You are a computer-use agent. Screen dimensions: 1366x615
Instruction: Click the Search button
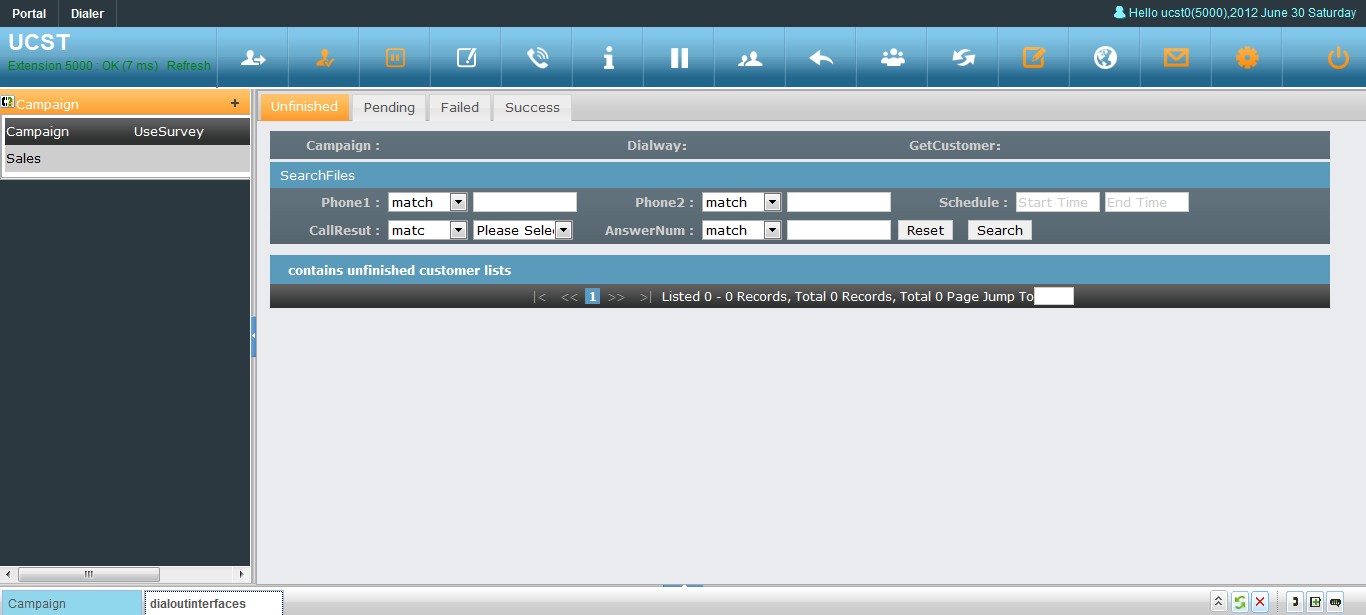click(999, 230)
